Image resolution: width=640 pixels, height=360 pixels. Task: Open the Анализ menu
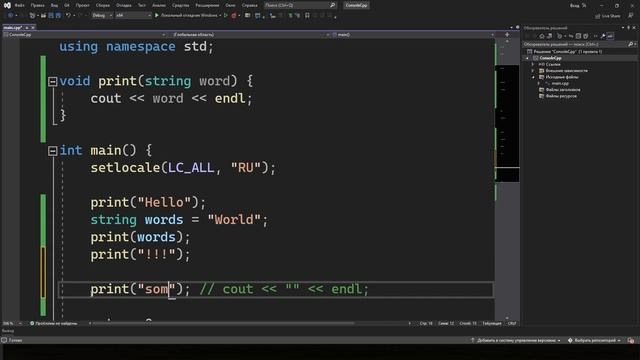[x=159, y=5]
